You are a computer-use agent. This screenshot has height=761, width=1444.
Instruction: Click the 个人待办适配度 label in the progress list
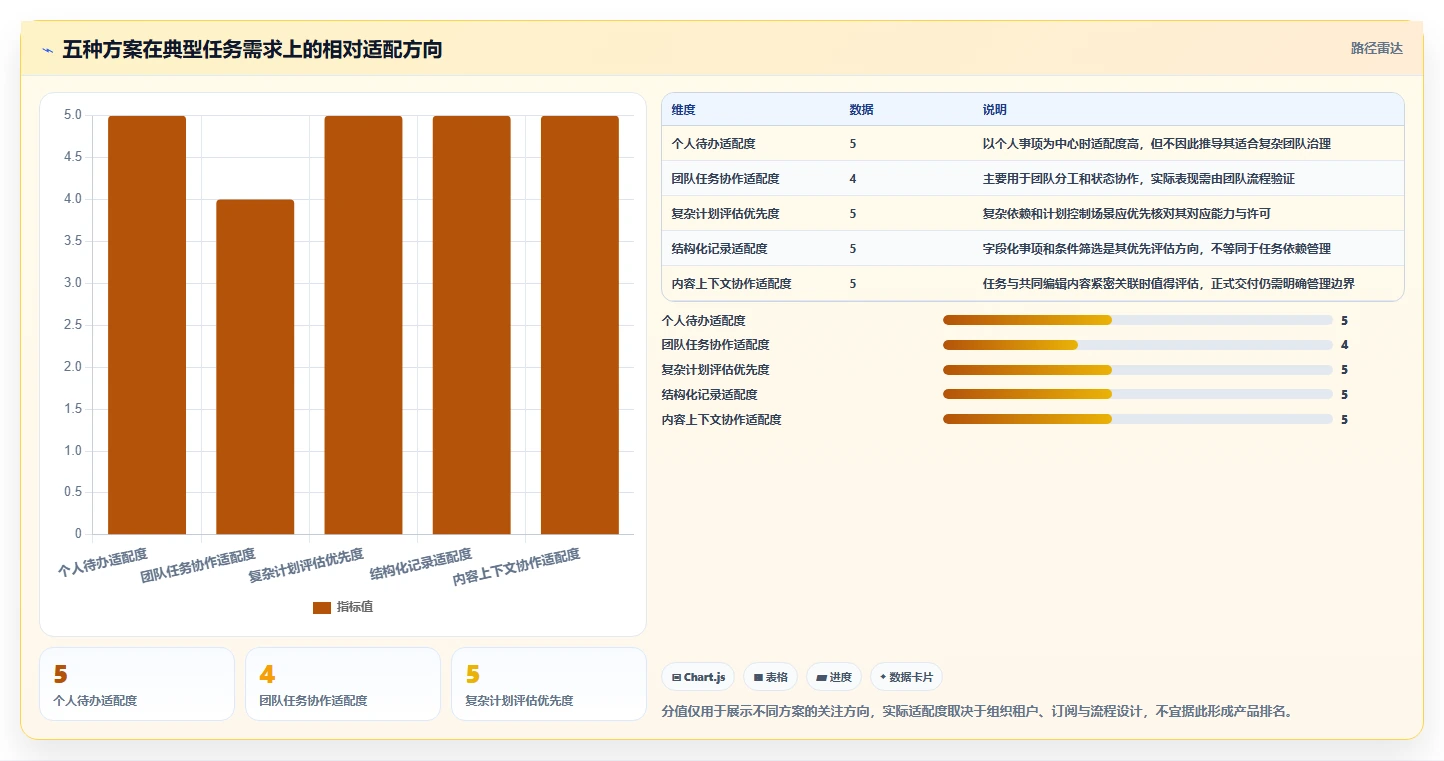point(704,321)
